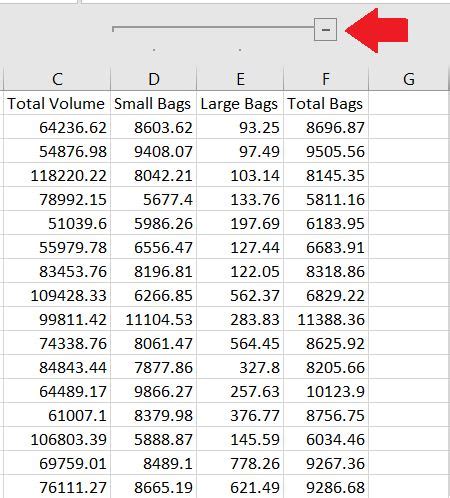Select cell with value 109428.33

click(x=57, y=295)
